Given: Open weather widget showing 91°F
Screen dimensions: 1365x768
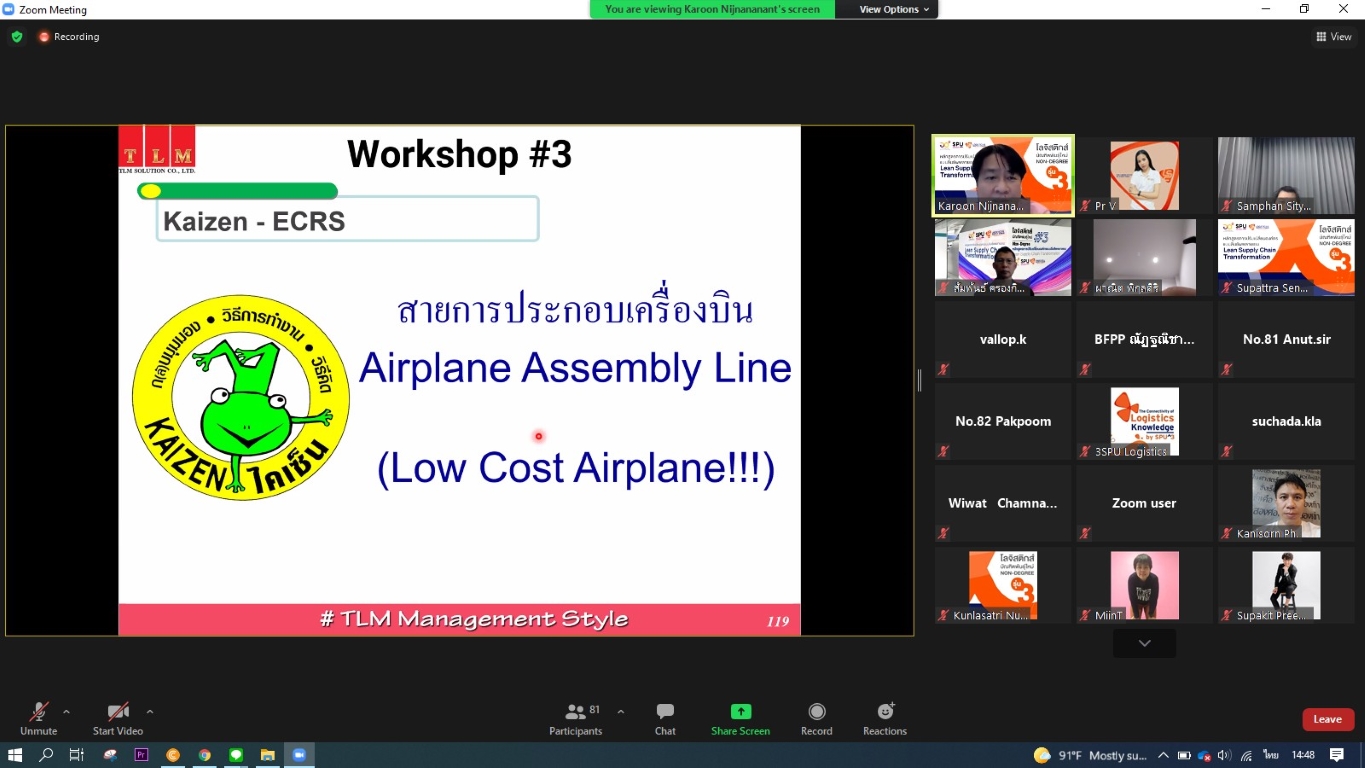Looking at the screenshot, I should [1090, 755].
